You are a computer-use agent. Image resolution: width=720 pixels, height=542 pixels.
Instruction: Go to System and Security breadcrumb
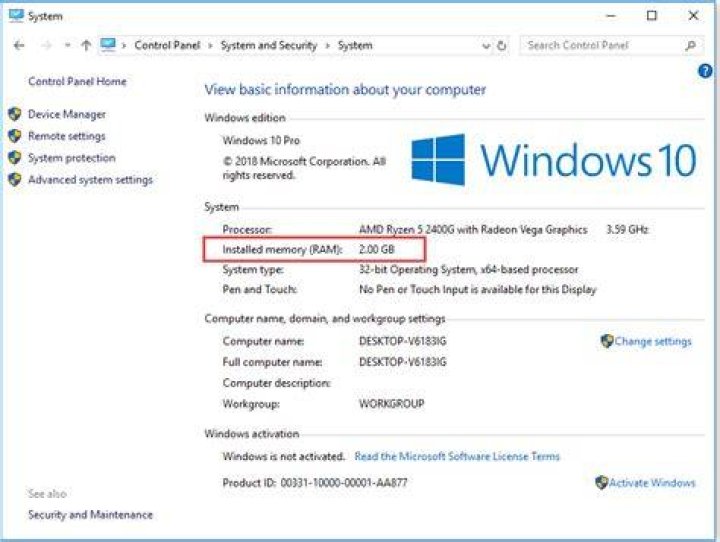tap(269, 45)
